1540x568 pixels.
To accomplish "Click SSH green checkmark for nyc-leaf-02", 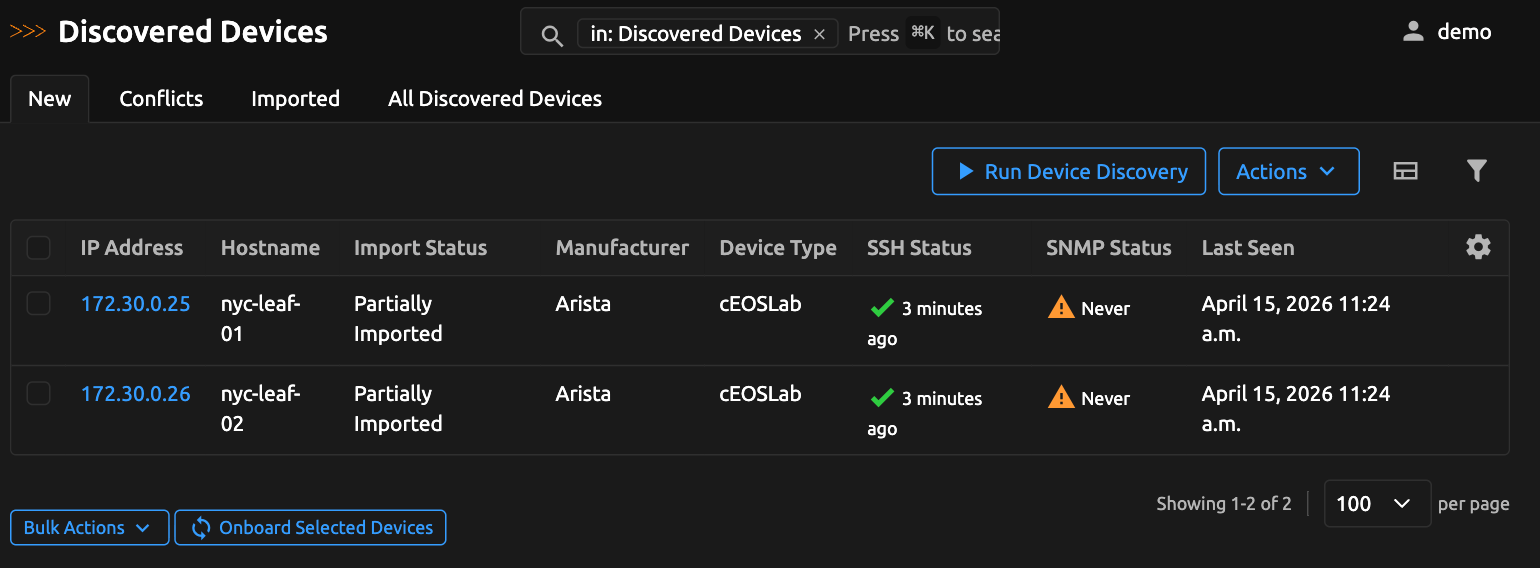I will pos(881,398).
